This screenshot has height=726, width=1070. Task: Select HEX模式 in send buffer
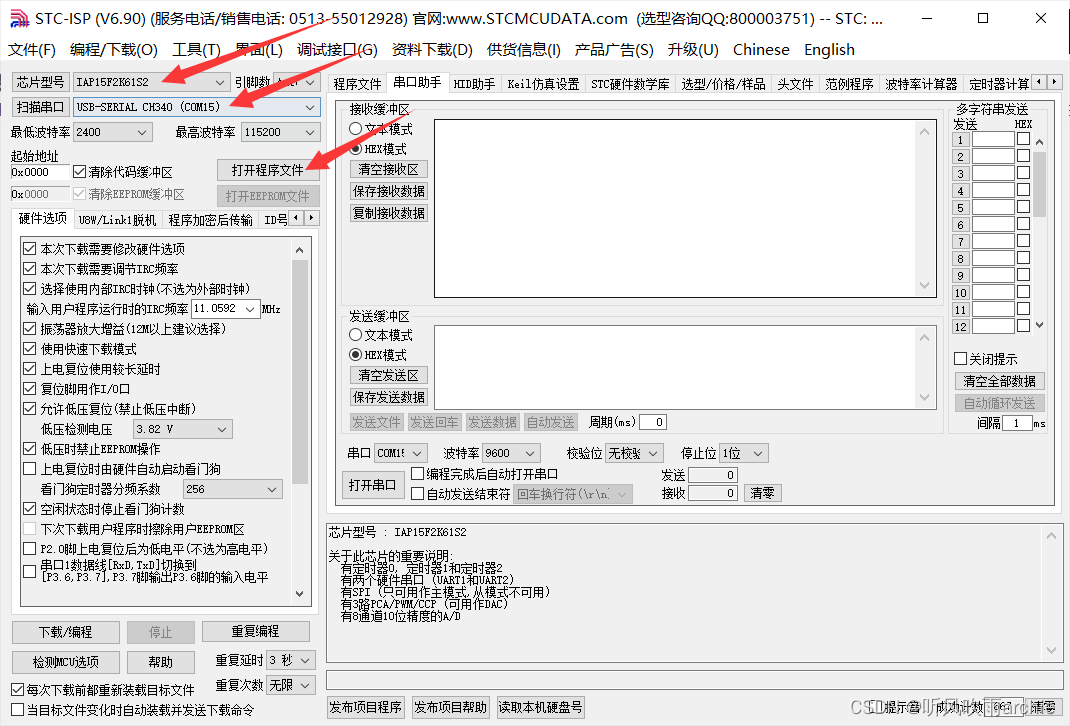click(x=377, y=355)
